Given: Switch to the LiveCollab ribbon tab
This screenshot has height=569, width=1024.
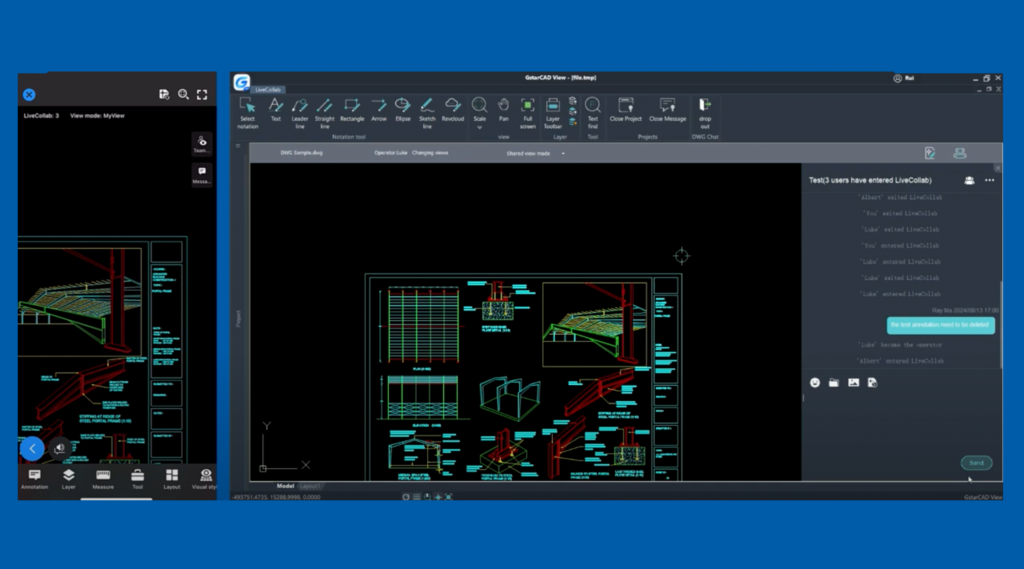Looking at the screenshot, I should pyautogui.click(x=268, y=89).
